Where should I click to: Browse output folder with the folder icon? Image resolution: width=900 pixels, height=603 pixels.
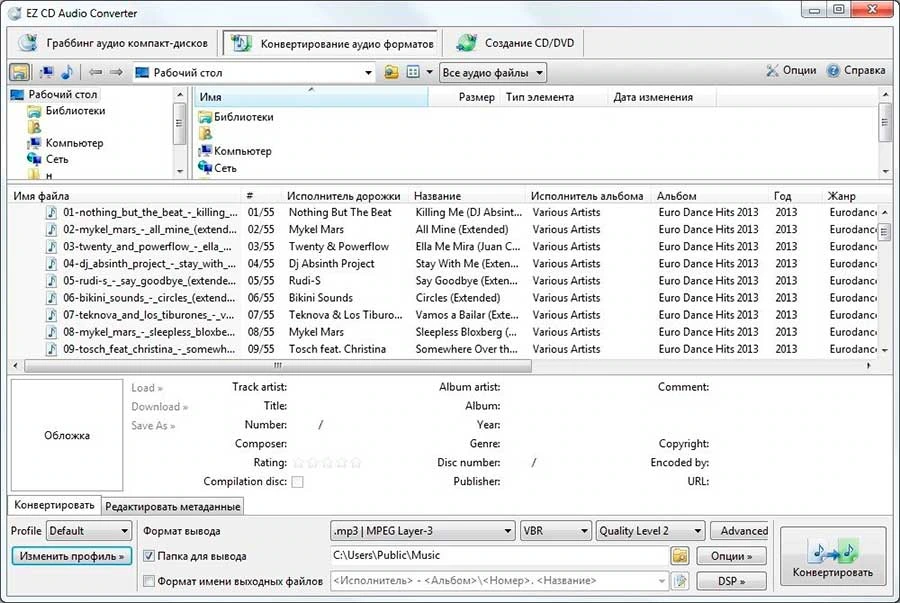click(680, 555)
